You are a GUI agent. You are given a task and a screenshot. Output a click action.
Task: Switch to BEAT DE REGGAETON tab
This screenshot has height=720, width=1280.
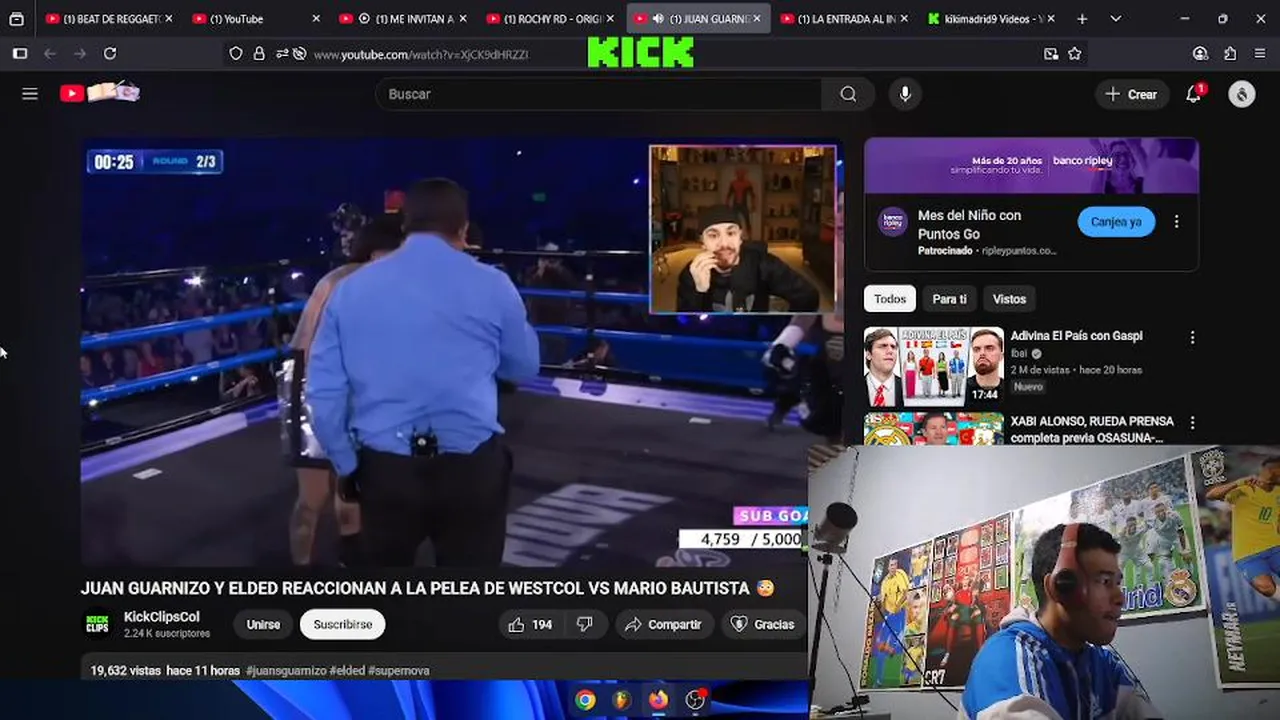[108, 19]
